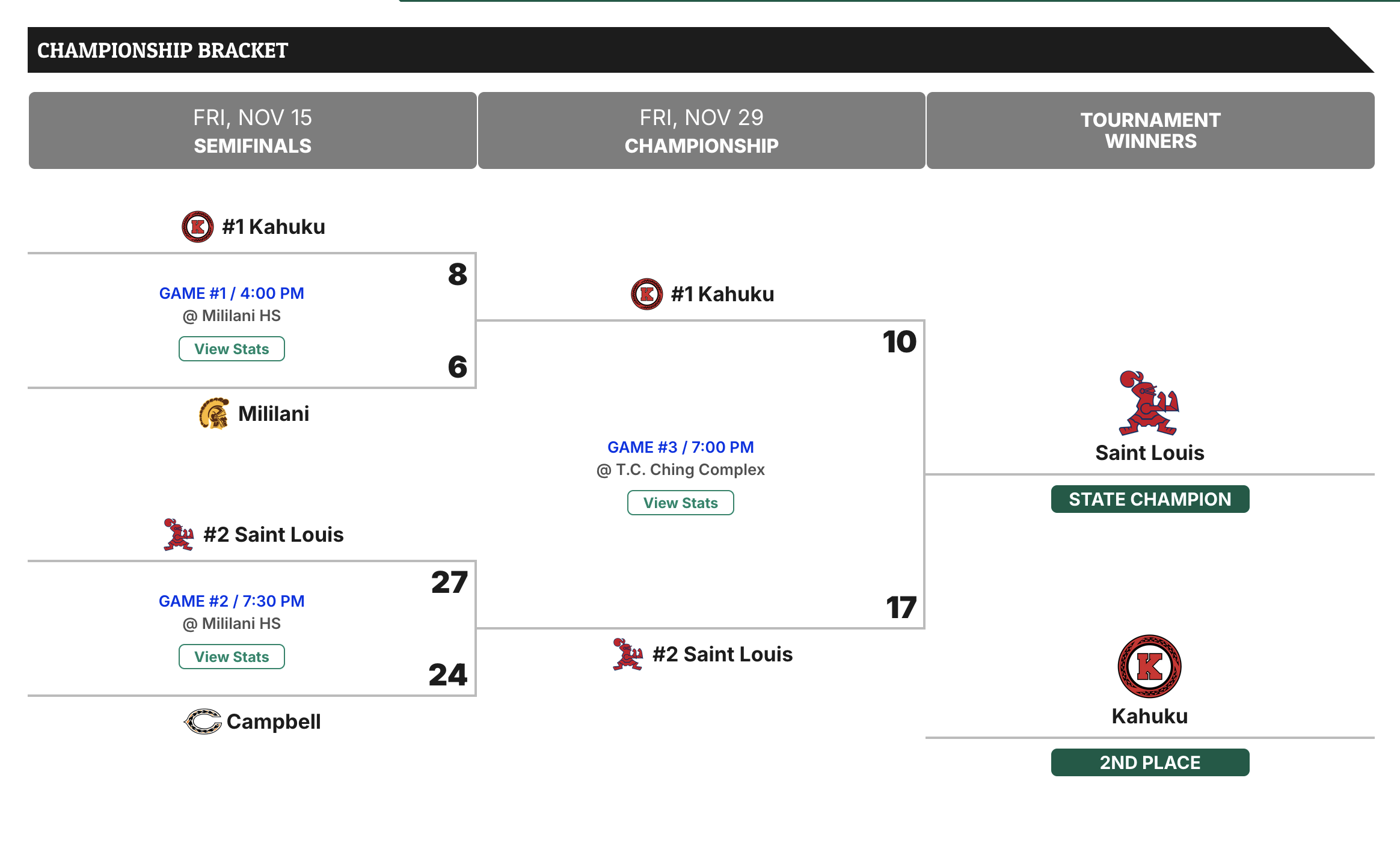Click the Kahuku logo in semifinals
The image size is (1400, 855).
coord(197,227)
